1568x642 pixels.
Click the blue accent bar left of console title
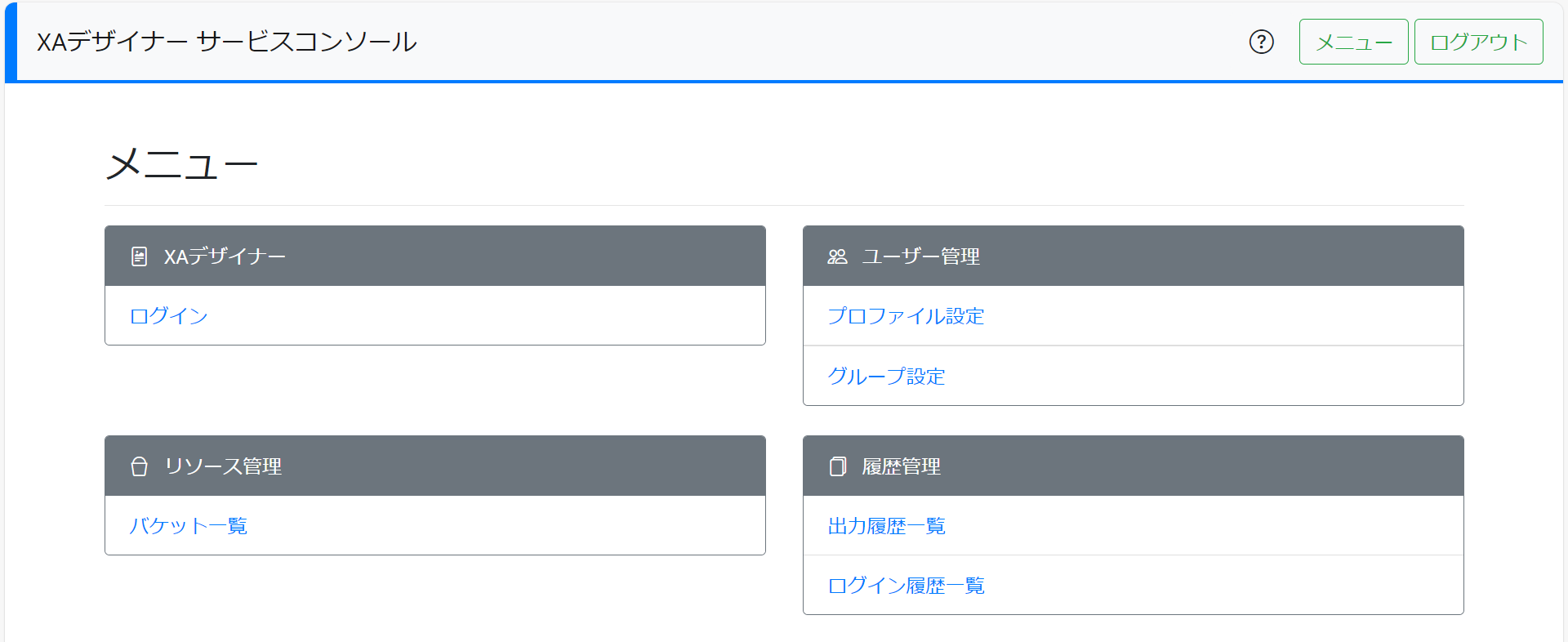click(x=11, y=42)
